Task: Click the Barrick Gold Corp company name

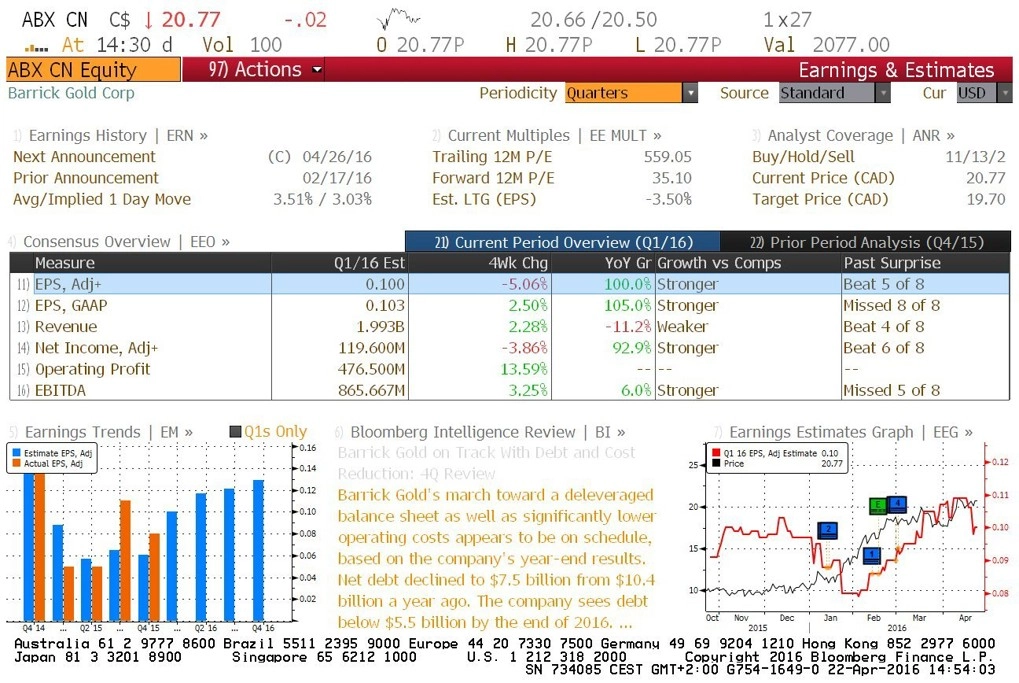Action: (x=71, y=93)
